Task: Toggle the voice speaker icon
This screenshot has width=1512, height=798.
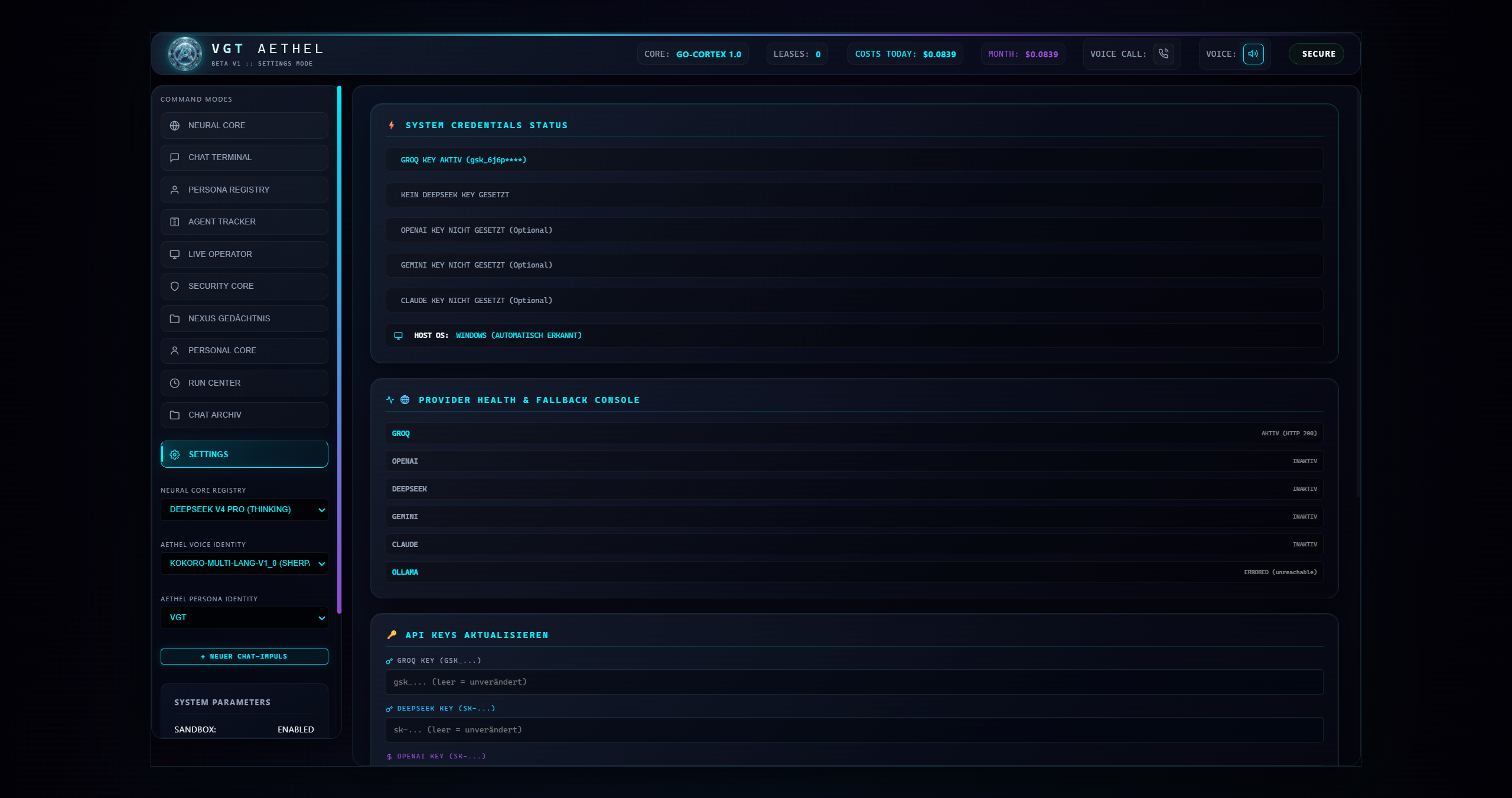Action: point(1253,54)
